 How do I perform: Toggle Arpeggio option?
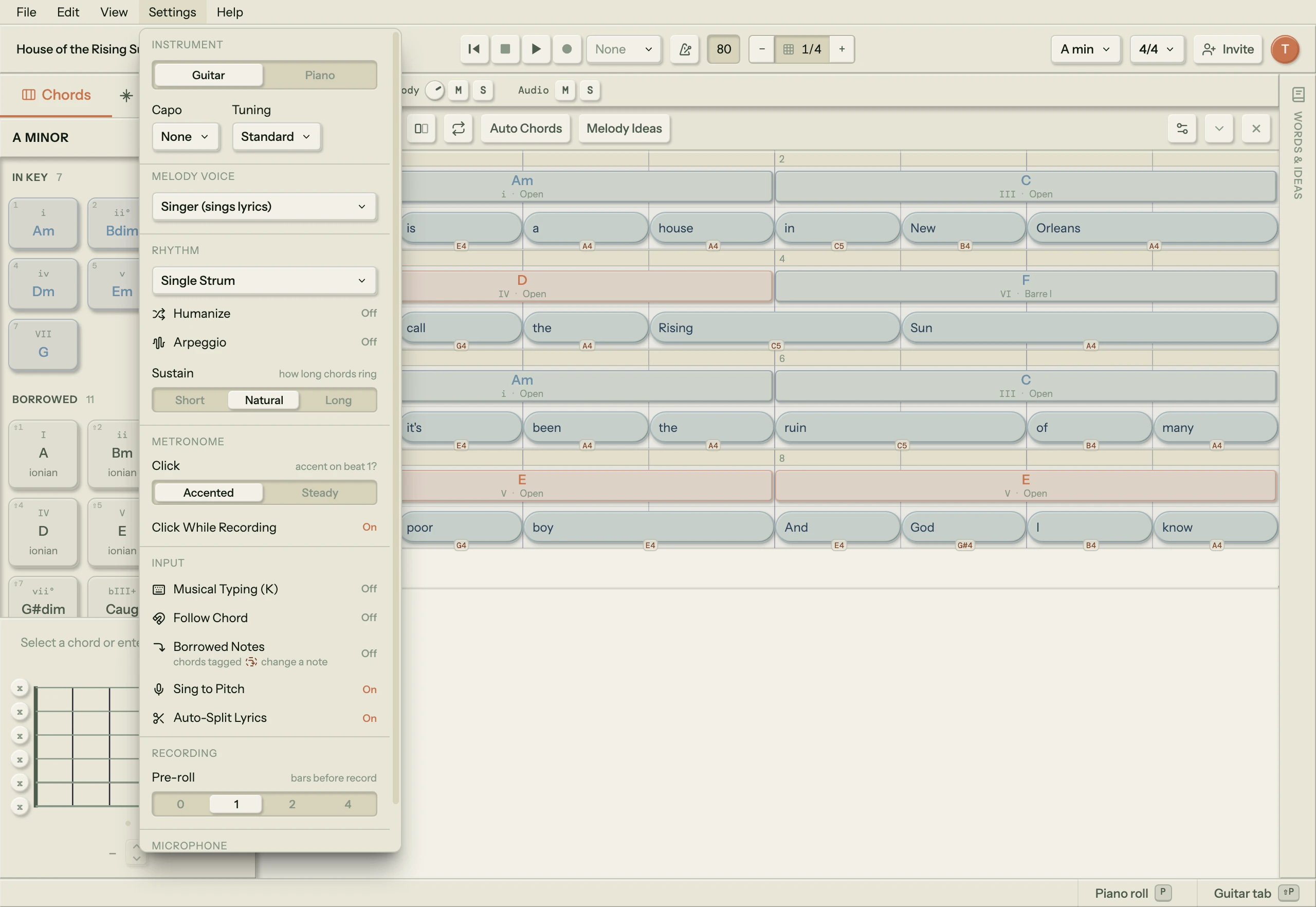[x=264, y=342]
